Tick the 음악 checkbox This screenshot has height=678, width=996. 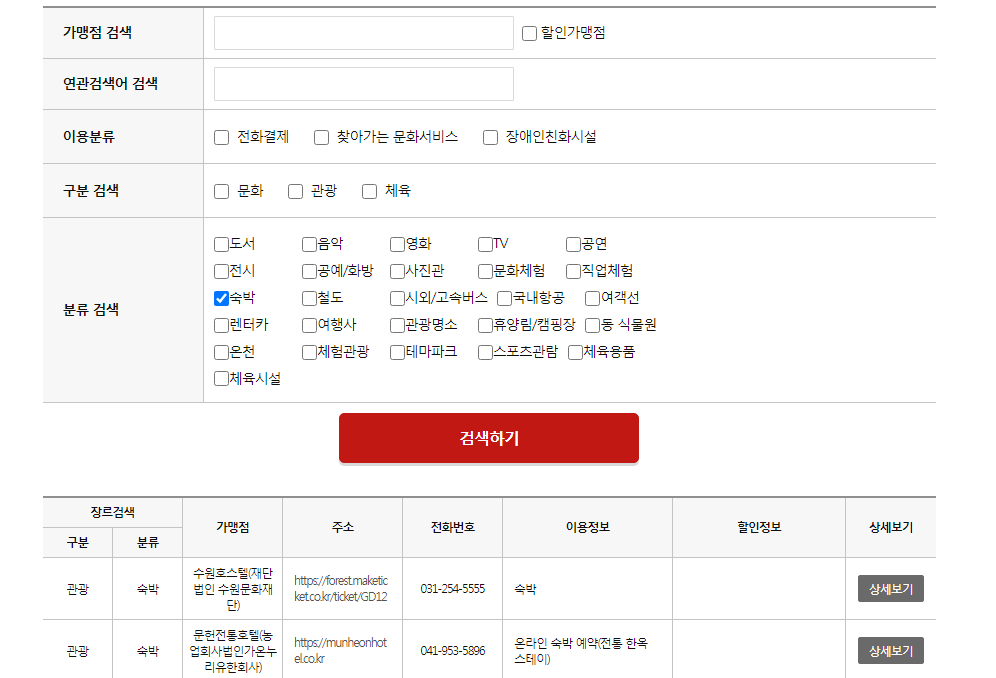tap(309, 245)
